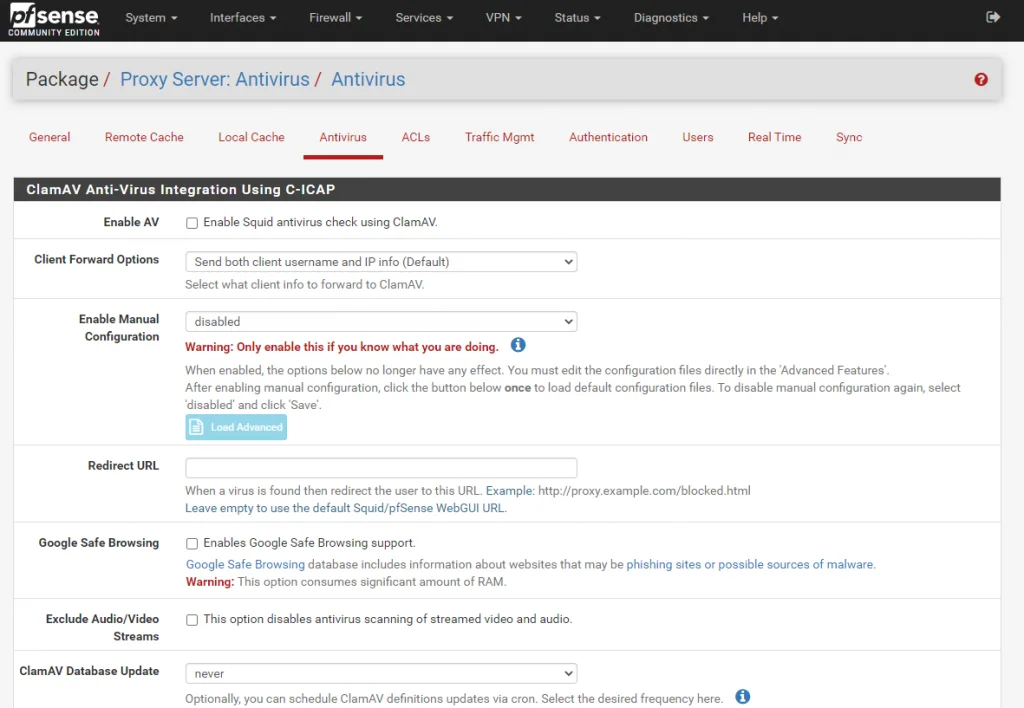The image size is (1024, 708).
Task: Switch to the Traffic Mgmt tab
Action: (500, 137)
